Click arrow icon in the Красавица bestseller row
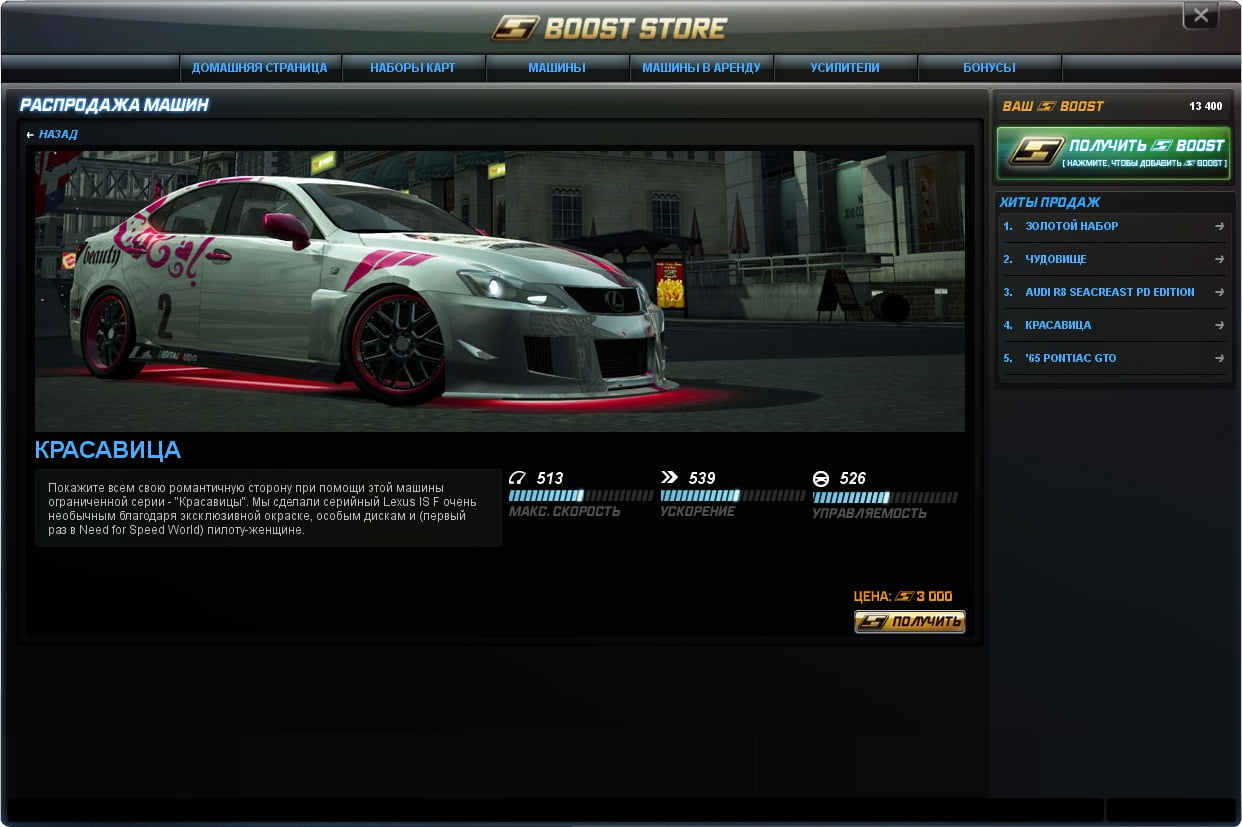1242x827 pixels. click(1219, 325)
